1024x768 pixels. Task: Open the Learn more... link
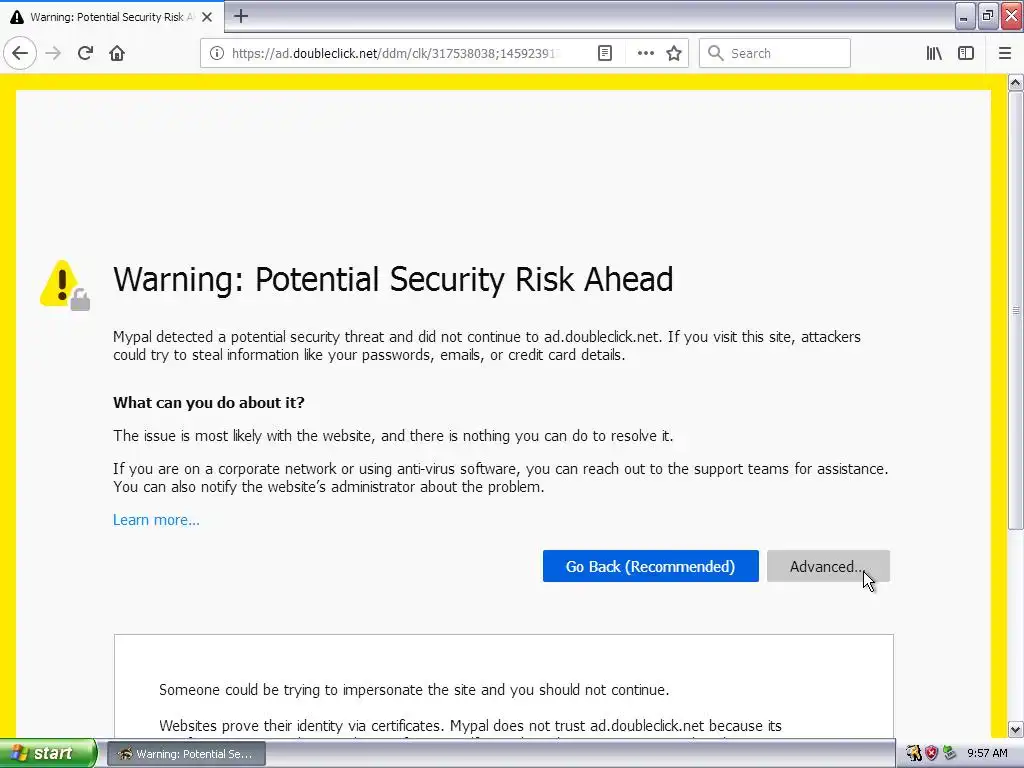156,520
